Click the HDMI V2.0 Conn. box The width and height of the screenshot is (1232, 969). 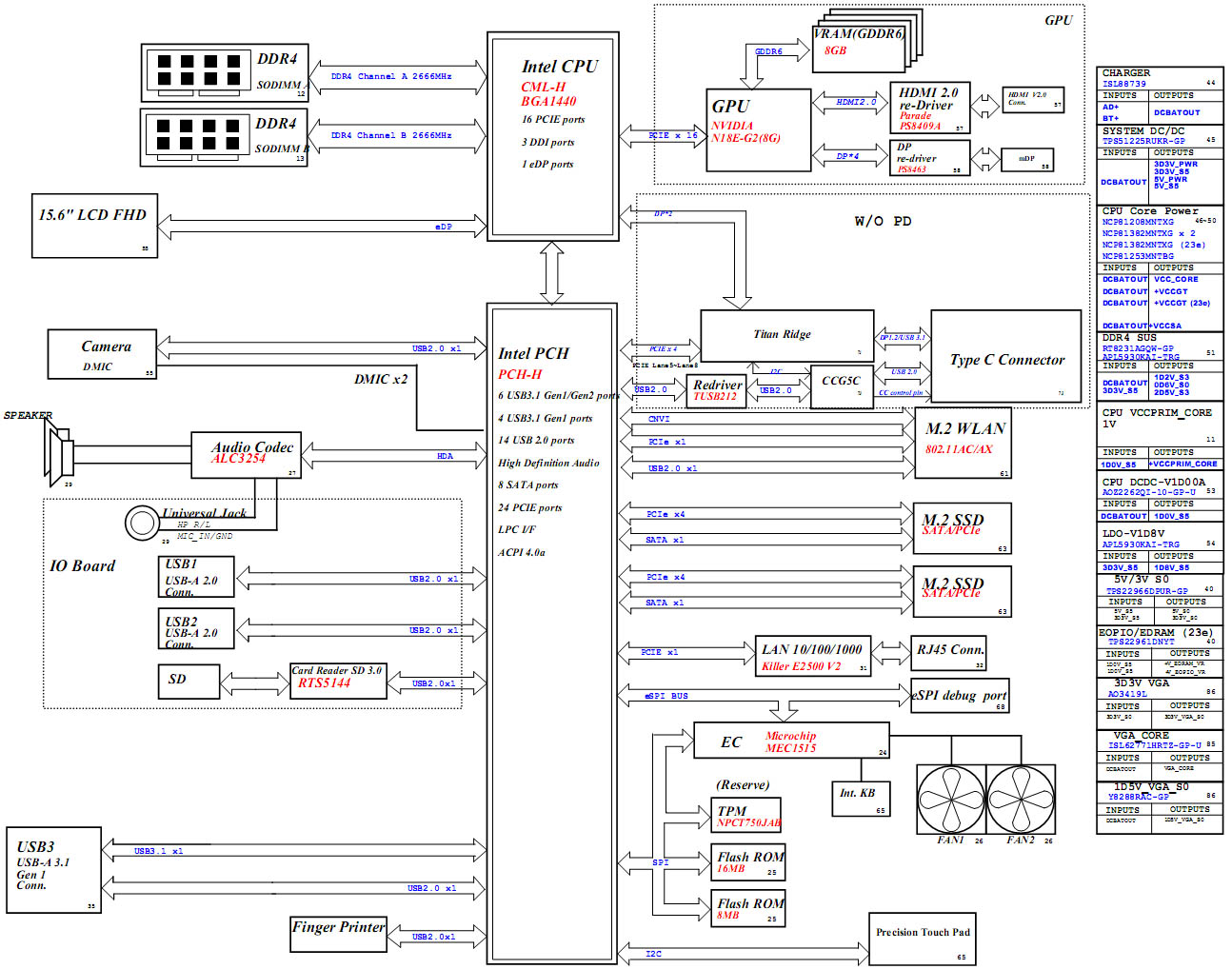pyautogui.click(x=1033, y=100)
